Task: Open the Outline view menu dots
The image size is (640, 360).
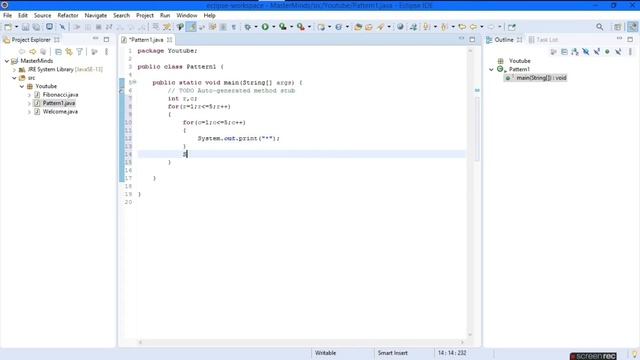Action: (x=630, y=52)
